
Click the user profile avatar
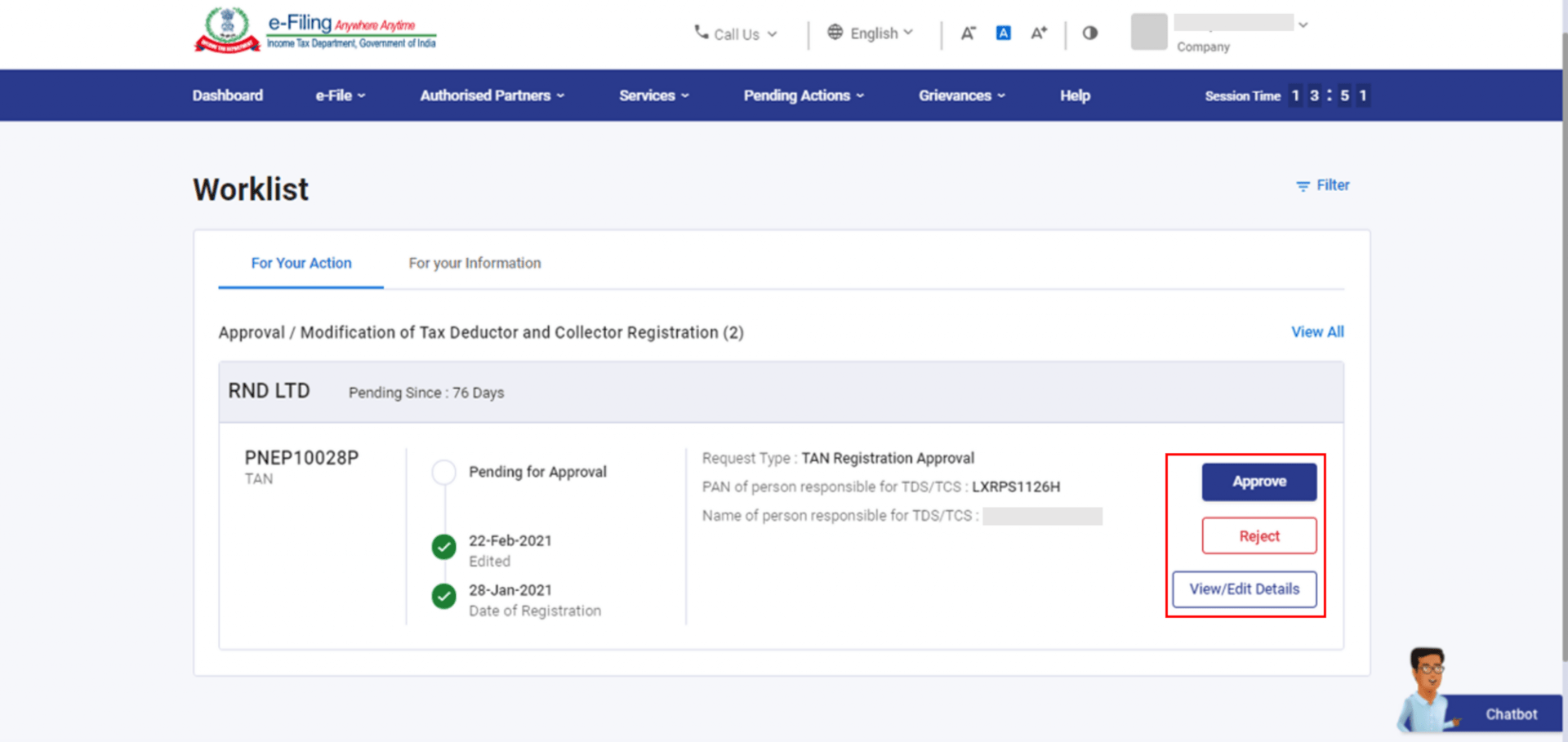(x=1148, y=32)
